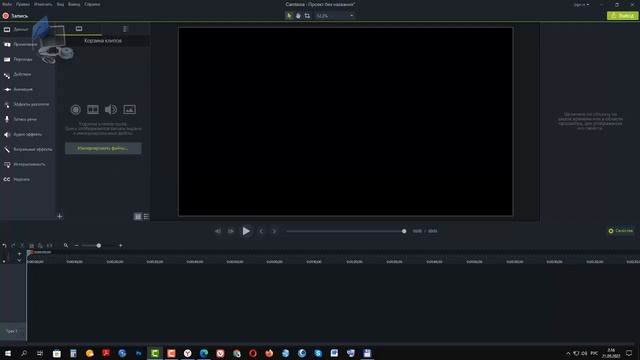The height and width of the screenshot is (360, 640).
Task: Open the Переходы transitions panel
Action: click(18, 59)
